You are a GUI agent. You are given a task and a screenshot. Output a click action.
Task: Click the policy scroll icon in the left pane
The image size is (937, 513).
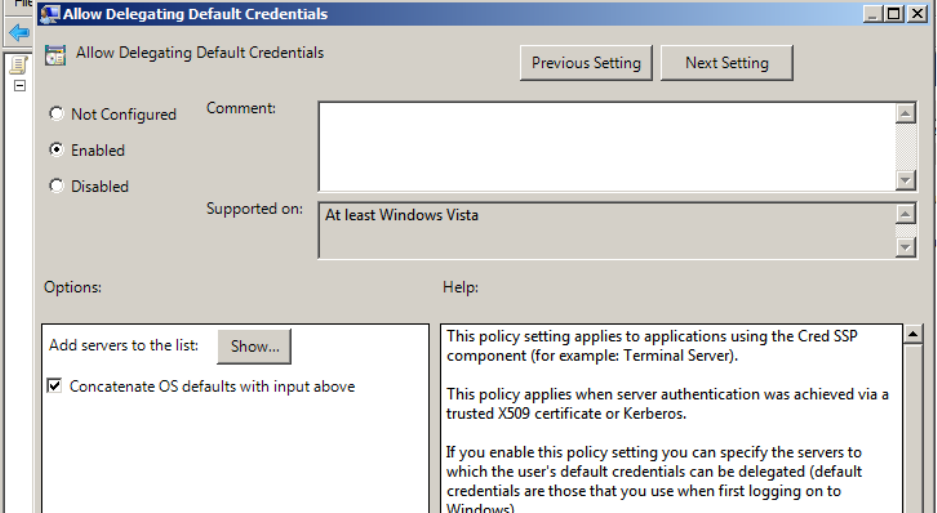point(18,66)
